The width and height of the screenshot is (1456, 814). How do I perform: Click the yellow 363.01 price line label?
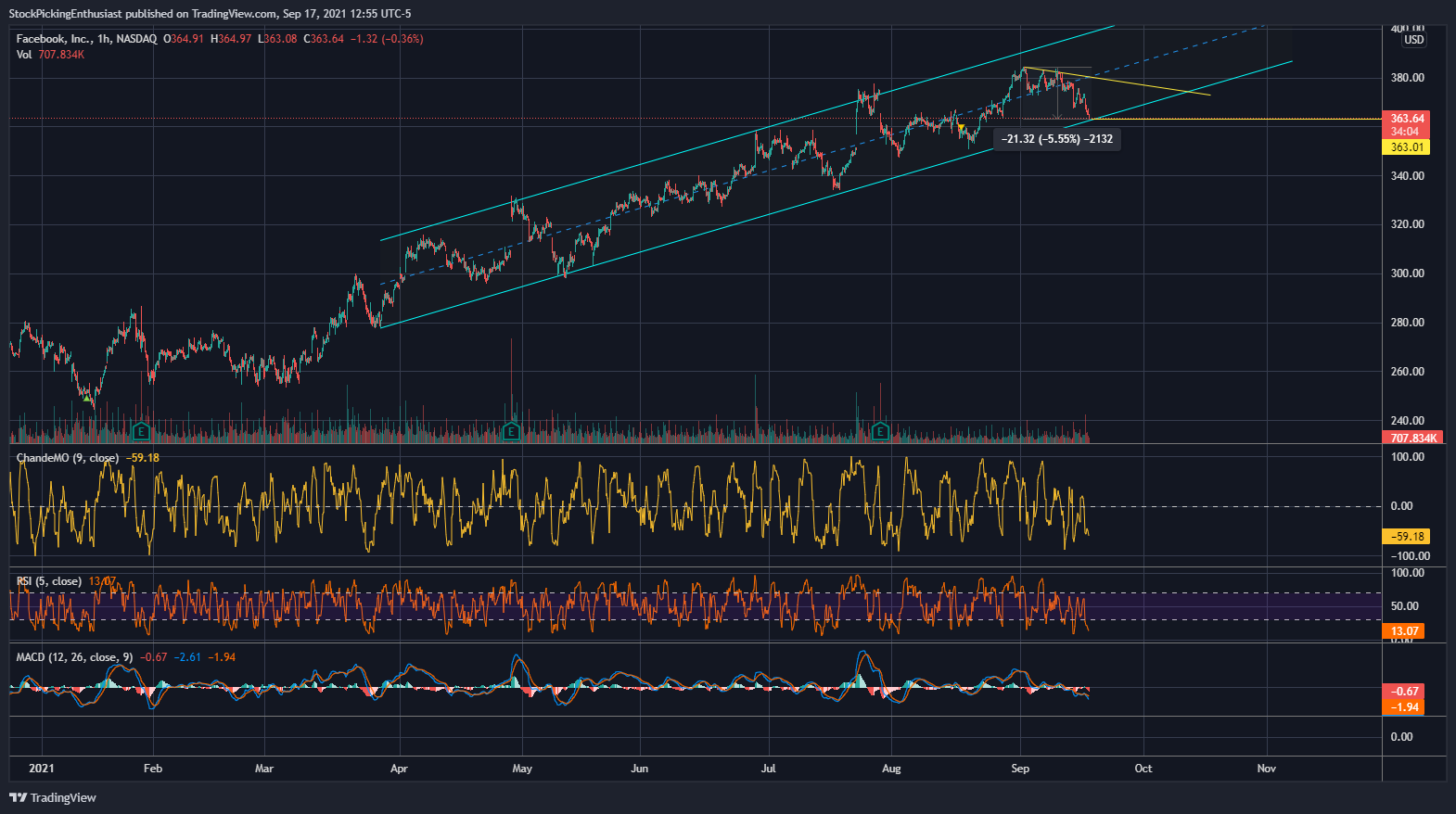pyautogui.click(x=1406, y=147)
